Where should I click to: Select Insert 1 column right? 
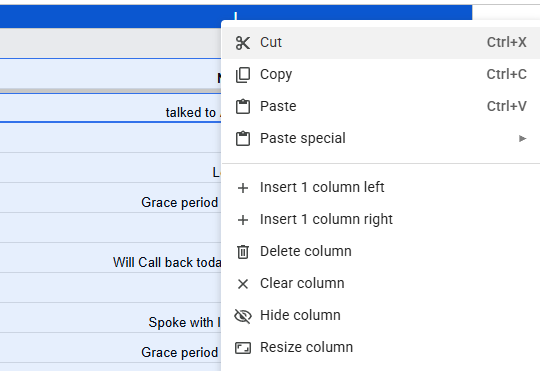[381, 220]
